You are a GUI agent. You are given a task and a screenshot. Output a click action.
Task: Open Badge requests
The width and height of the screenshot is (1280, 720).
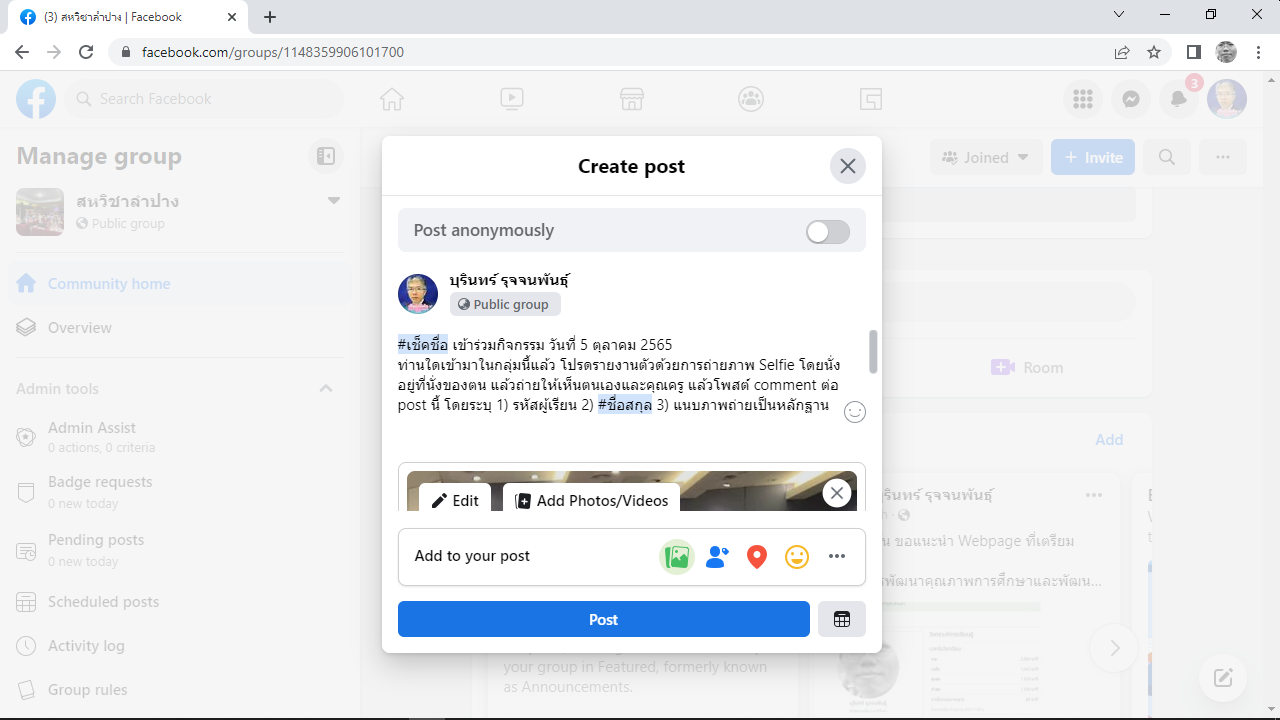[180, 492]
